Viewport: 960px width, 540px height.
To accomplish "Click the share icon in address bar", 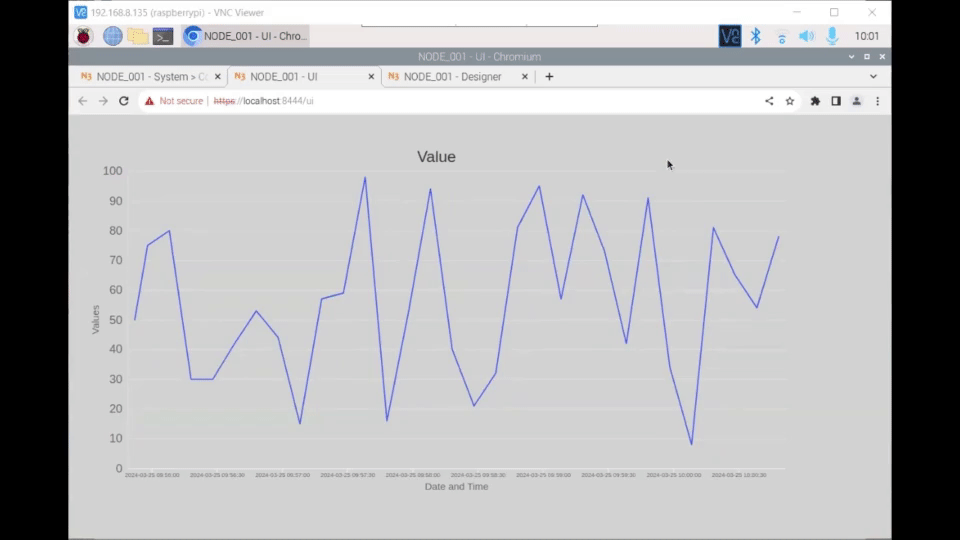I will tap(769, 101).
